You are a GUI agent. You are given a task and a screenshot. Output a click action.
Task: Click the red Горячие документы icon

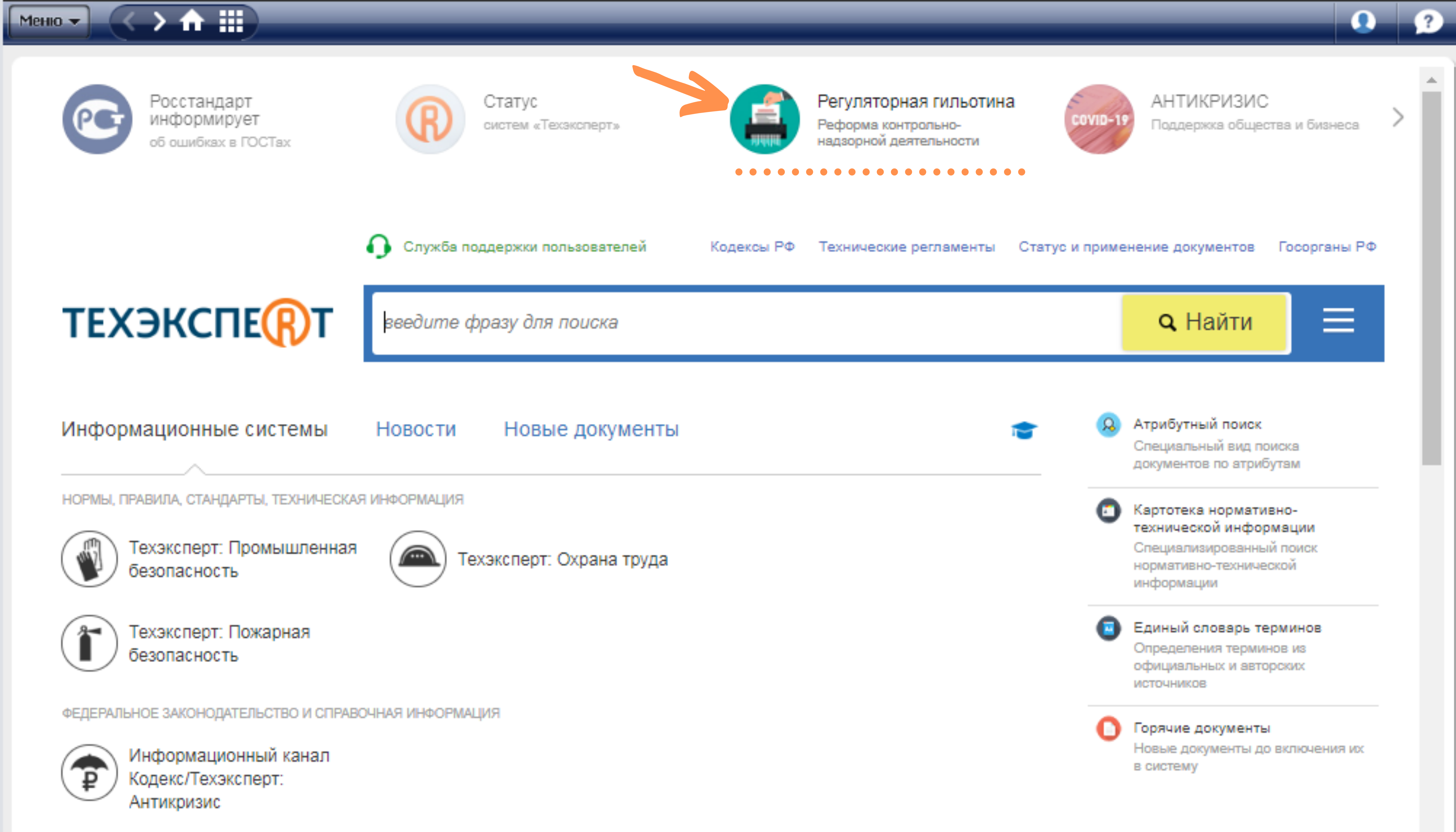(1108, 729)
